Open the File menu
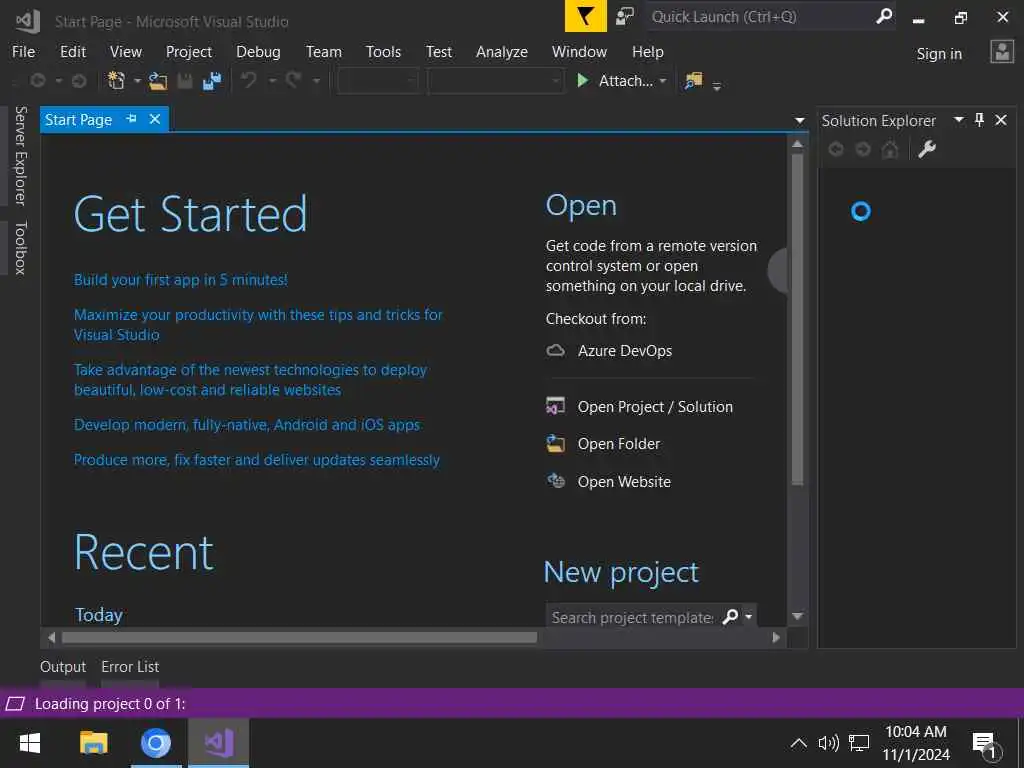 (x=24, y=52)
